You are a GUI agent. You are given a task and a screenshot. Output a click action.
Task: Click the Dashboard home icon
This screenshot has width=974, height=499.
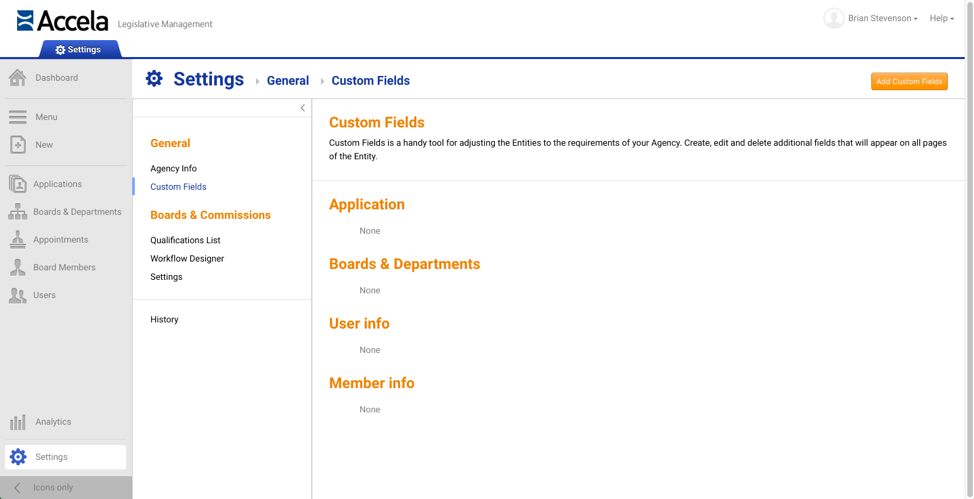17,78
